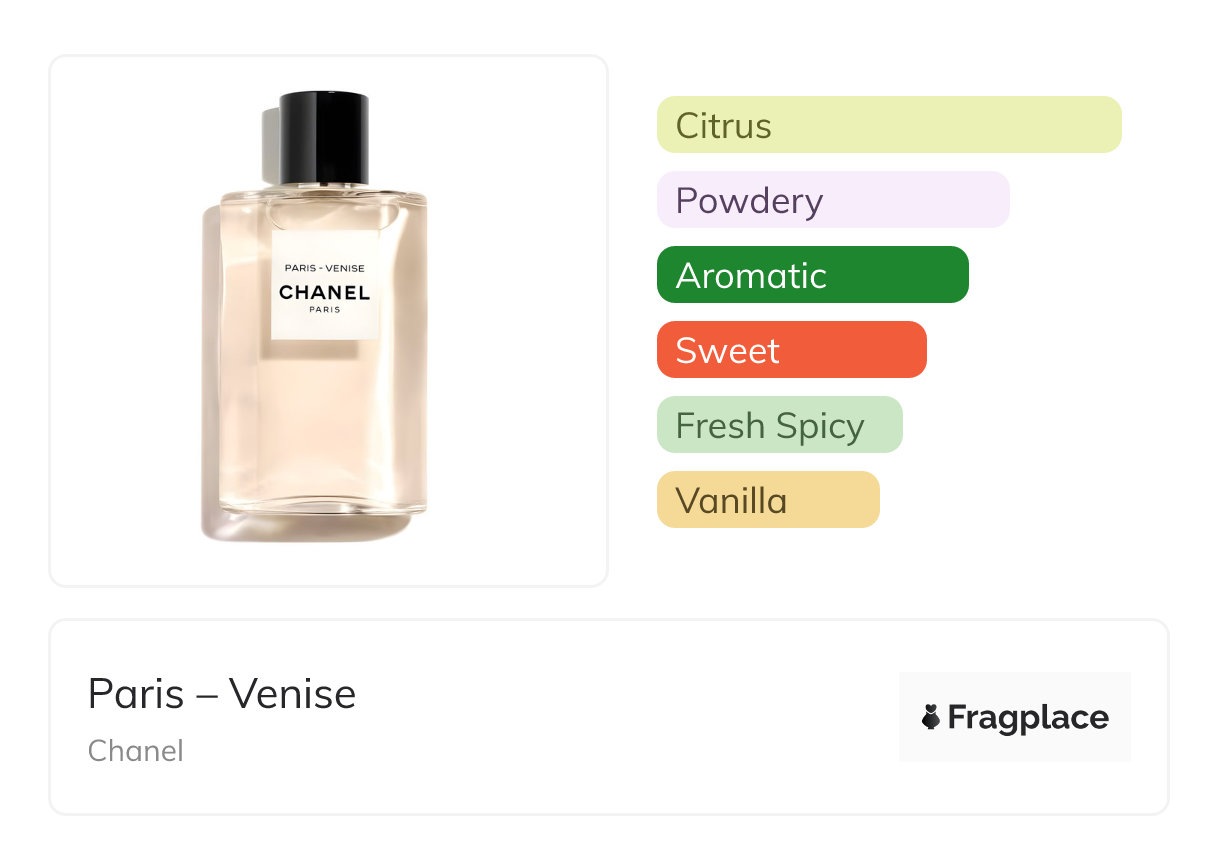Select the yellow-green Citrus accord bar

pos(889,125)
